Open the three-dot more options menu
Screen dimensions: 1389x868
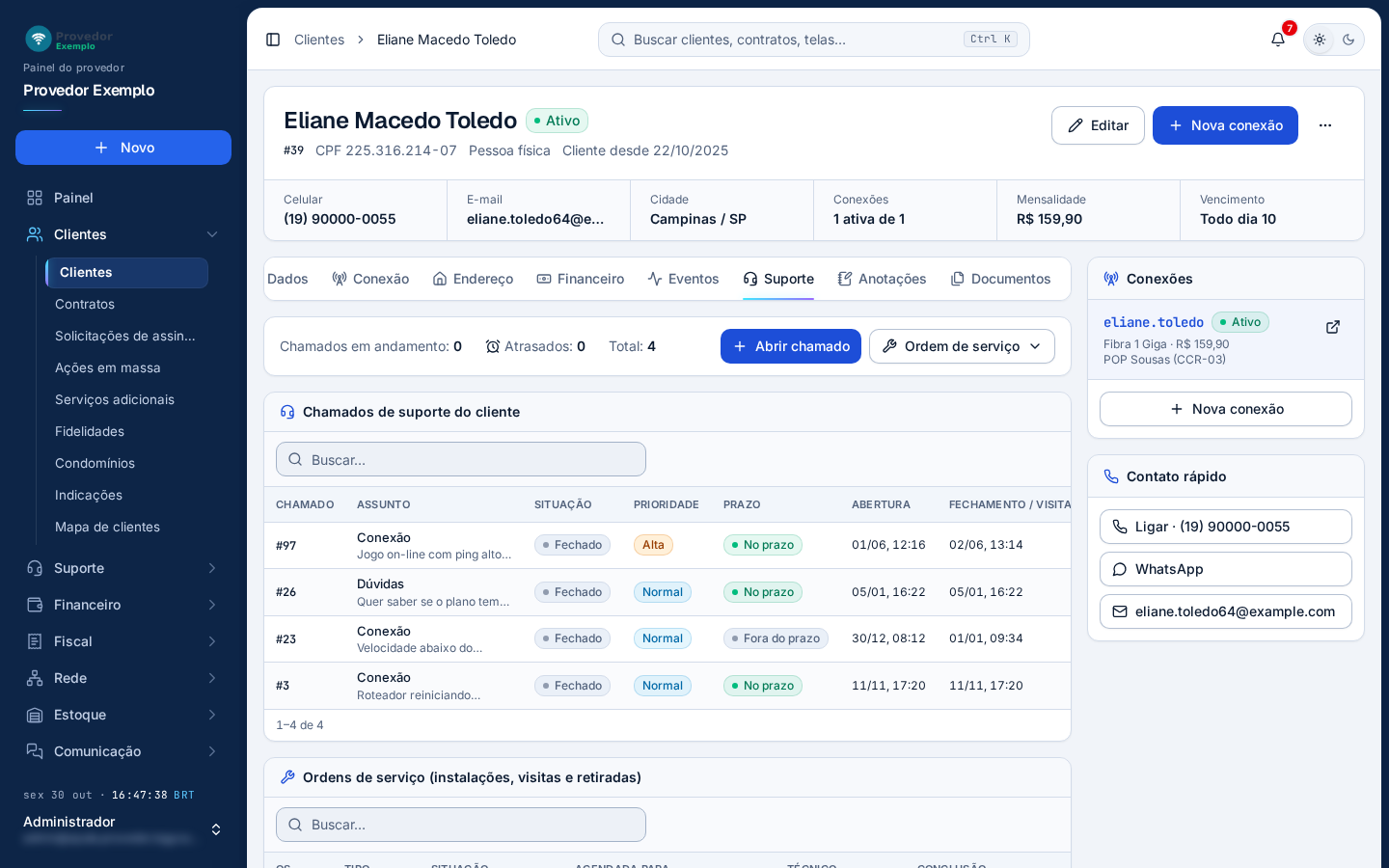(1325, 125)
